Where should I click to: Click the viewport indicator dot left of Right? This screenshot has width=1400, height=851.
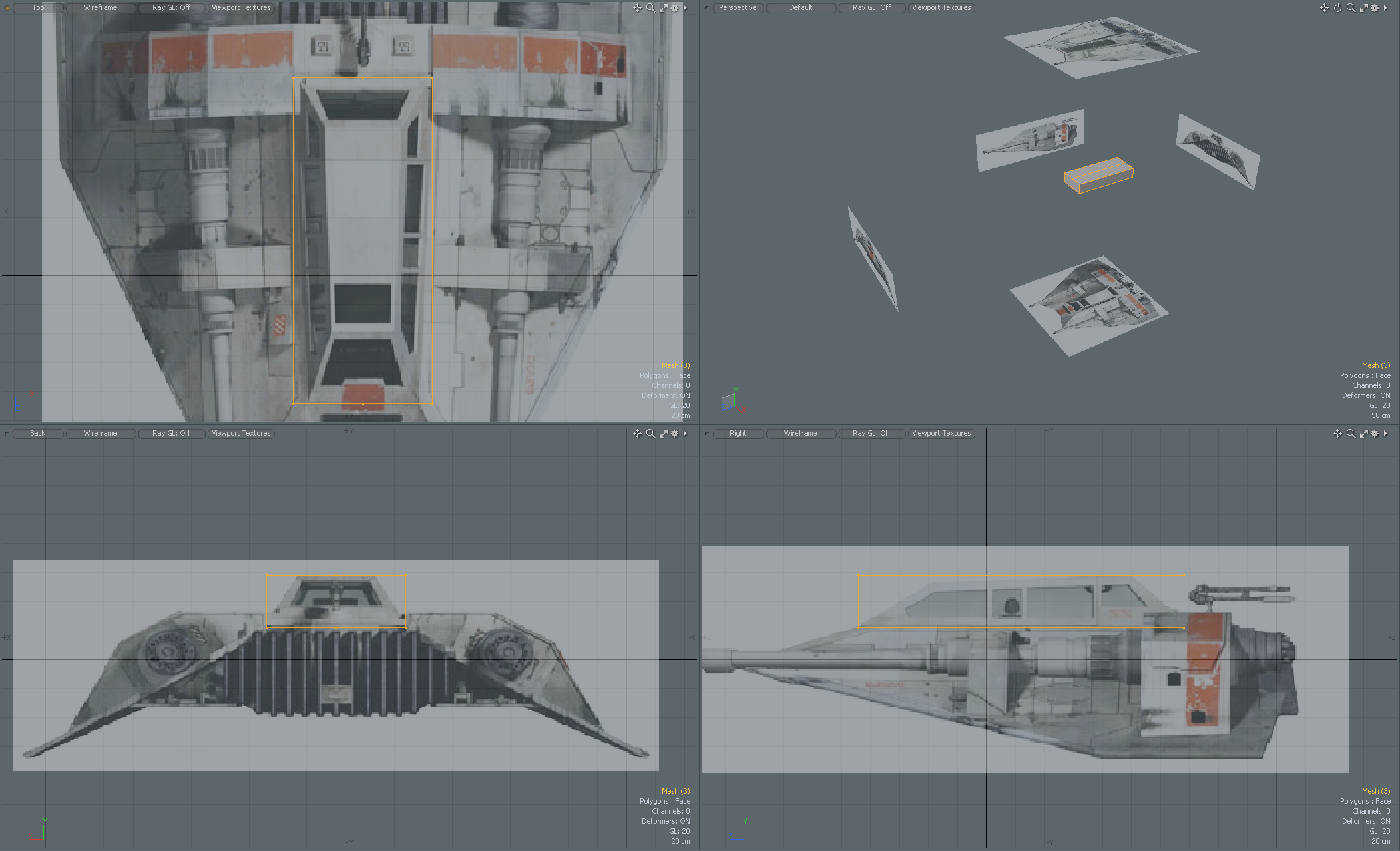click(707, 434)
